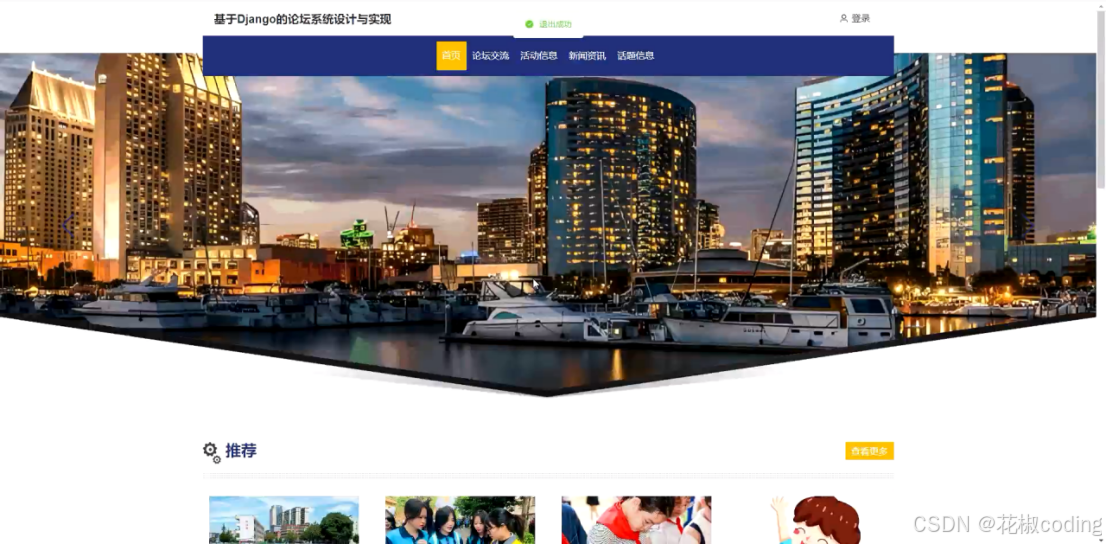Open the recommended thumbnail showing campus buildings
The height and width of the screenshot is (544, 1106).
click(x=284, y=520)
